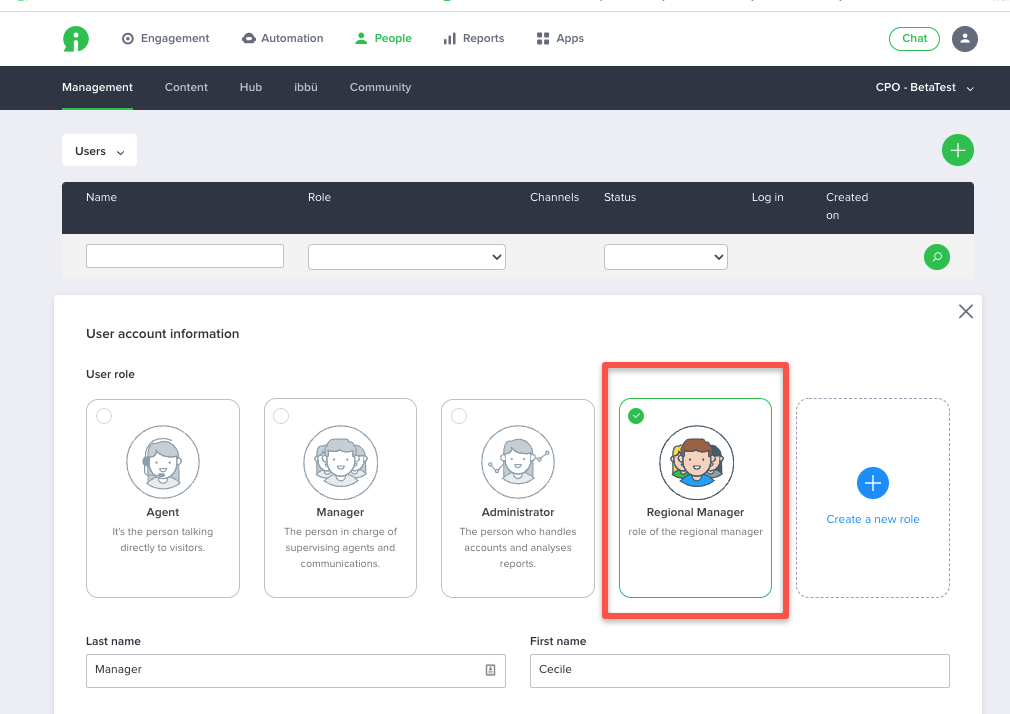This screenshot has height=714, width=1010.
Task: Click the Reports bar chart icon
Action: coord(450,39)
